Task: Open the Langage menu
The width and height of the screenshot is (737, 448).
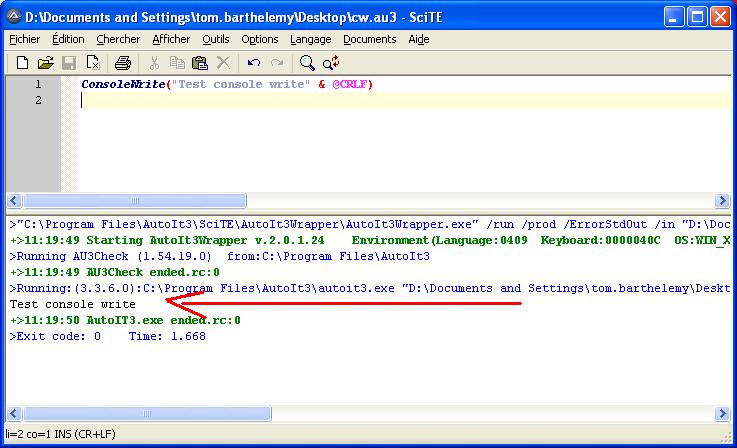Action: coord(311,39)
